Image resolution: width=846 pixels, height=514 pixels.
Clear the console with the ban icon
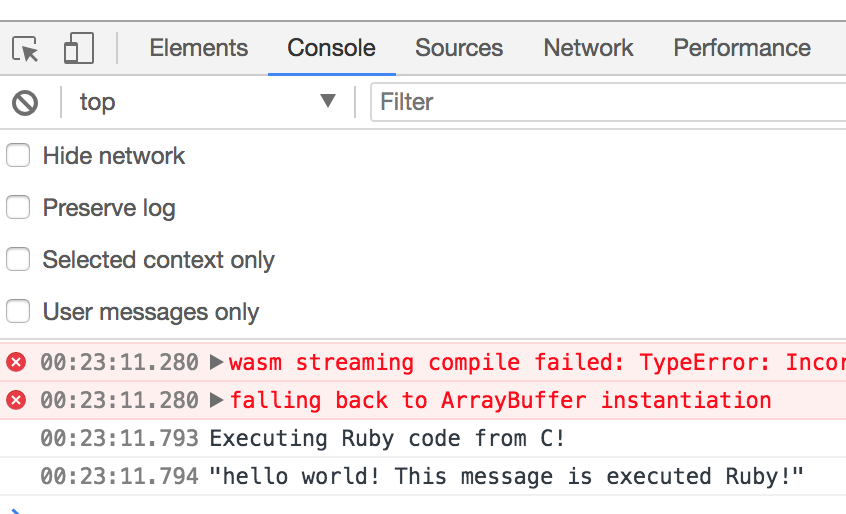[x=25, y=102]
